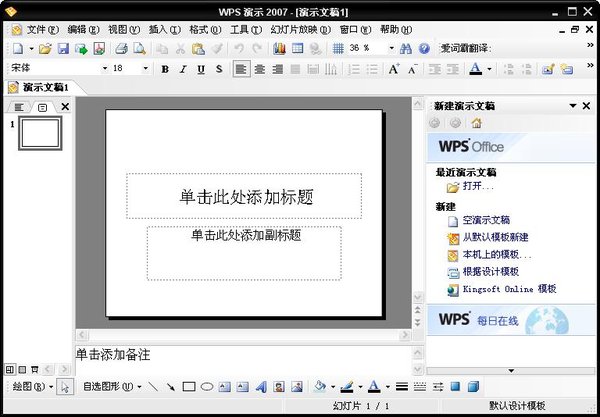
Task: Click the Undo arrow icon
Action: (239, 49)
